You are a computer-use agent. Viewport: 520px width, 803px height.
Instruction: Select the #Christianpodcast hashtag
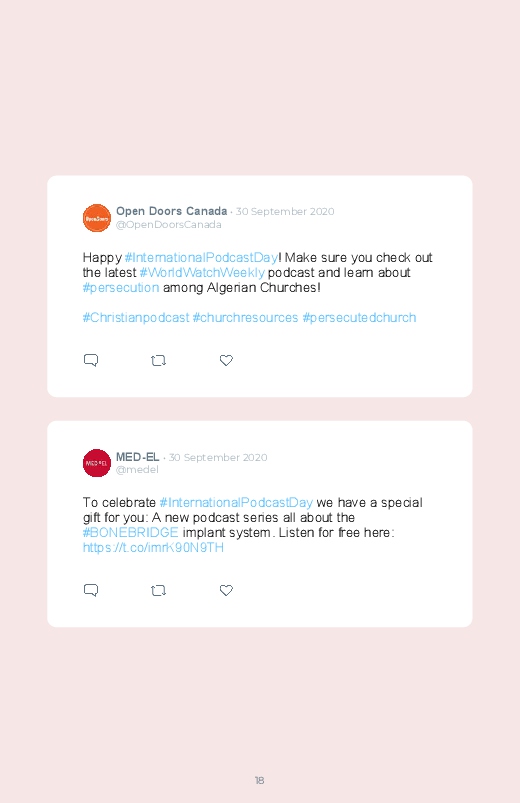click(x=136, y=318)
